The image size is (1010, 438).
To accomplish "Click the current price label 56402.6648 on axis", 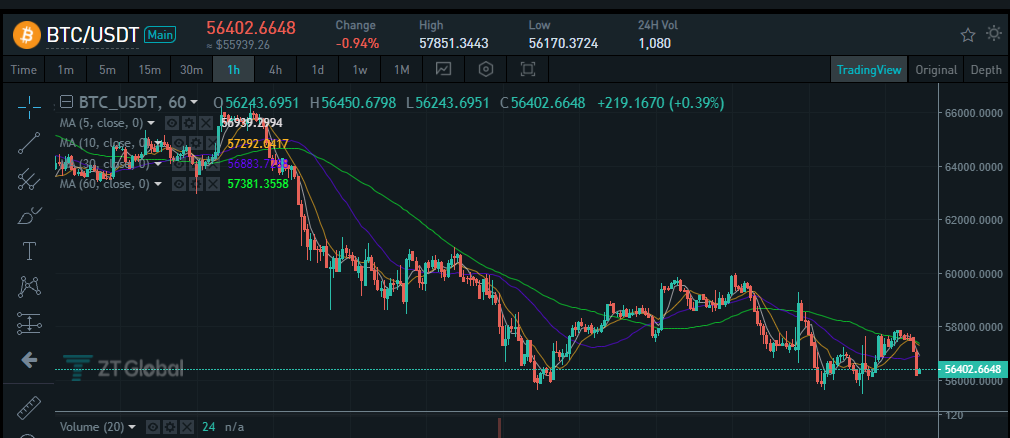I will (973, 370).
